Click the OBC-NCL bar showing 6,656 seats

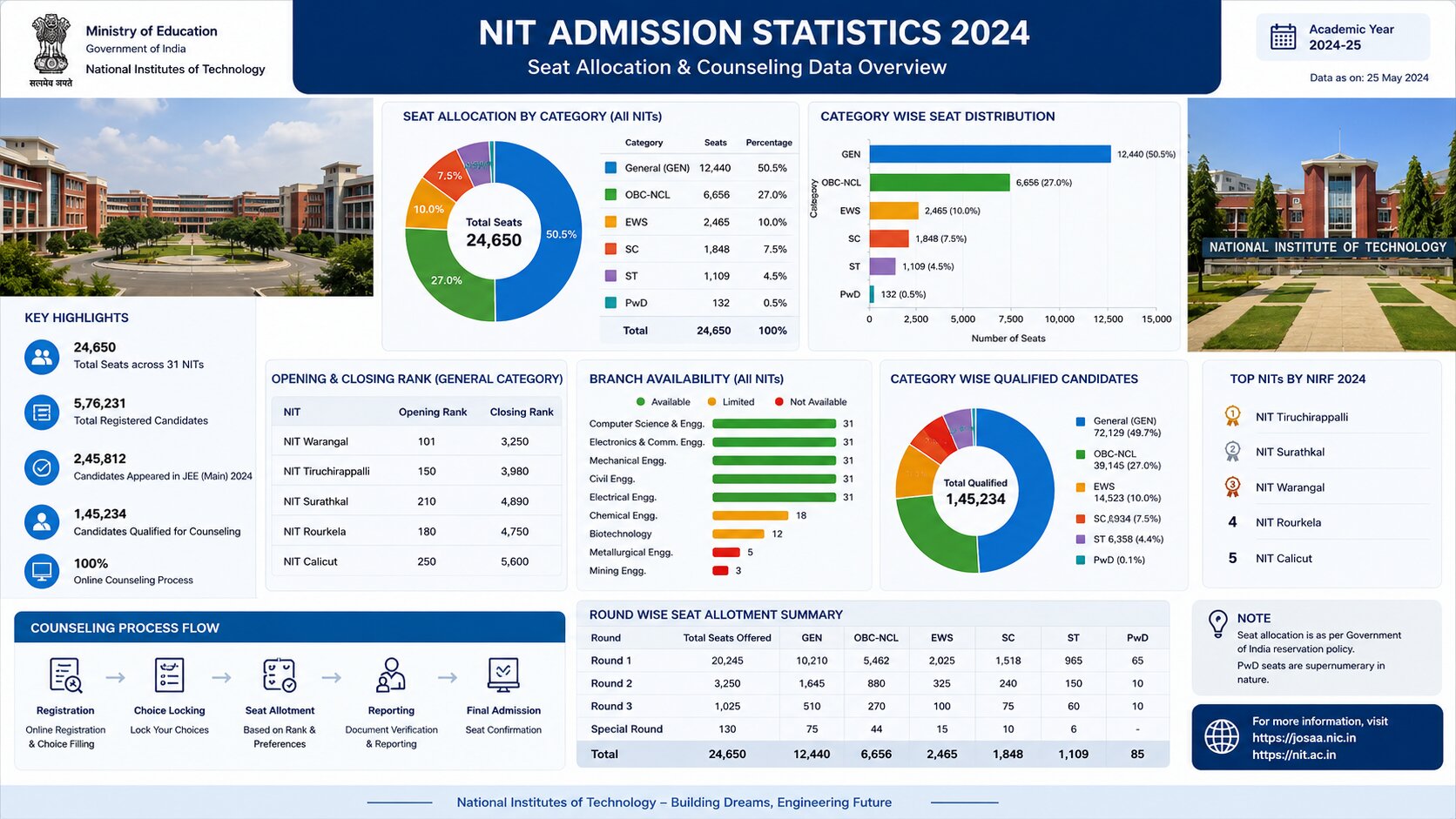tap(940, 182)
